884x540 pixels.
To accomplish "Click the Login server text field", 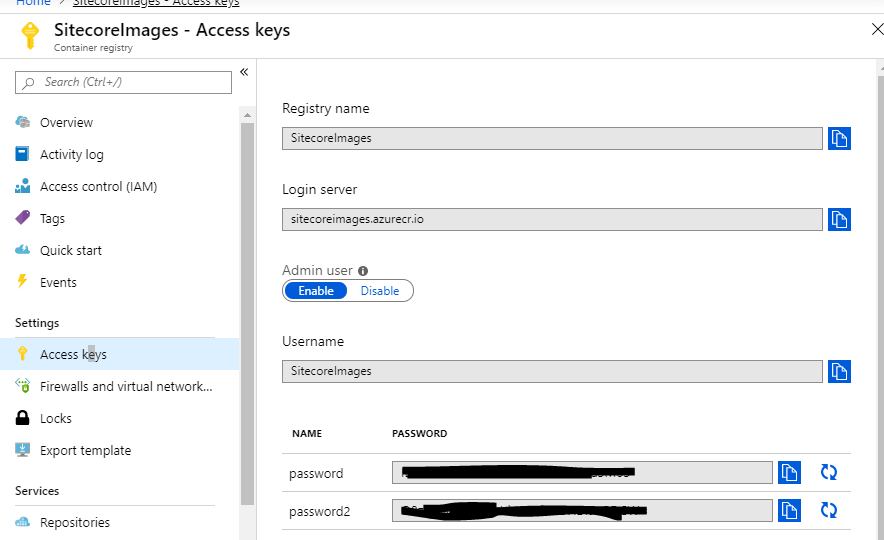I will point(552,219).
